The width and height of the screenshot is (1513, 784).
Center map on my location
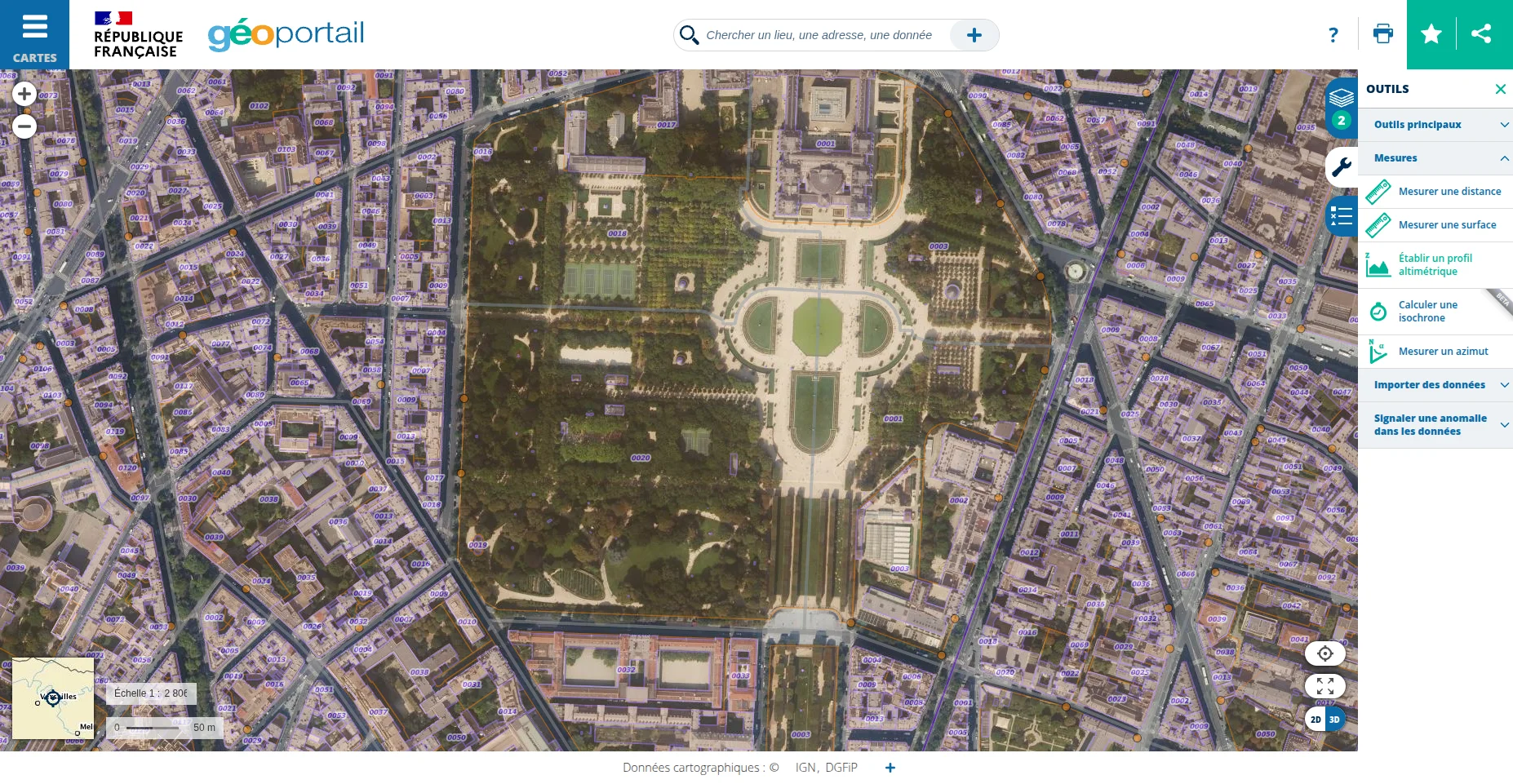pos(1324,653)
